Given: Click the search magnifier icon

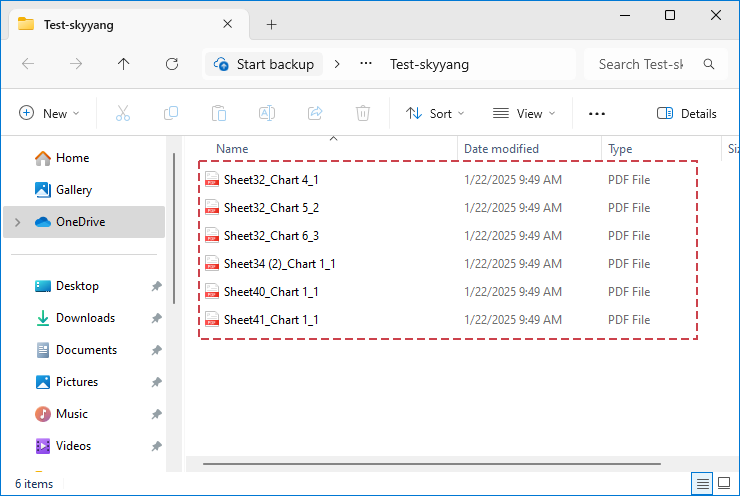Looking at the screenshot, I should click(709, 64).
